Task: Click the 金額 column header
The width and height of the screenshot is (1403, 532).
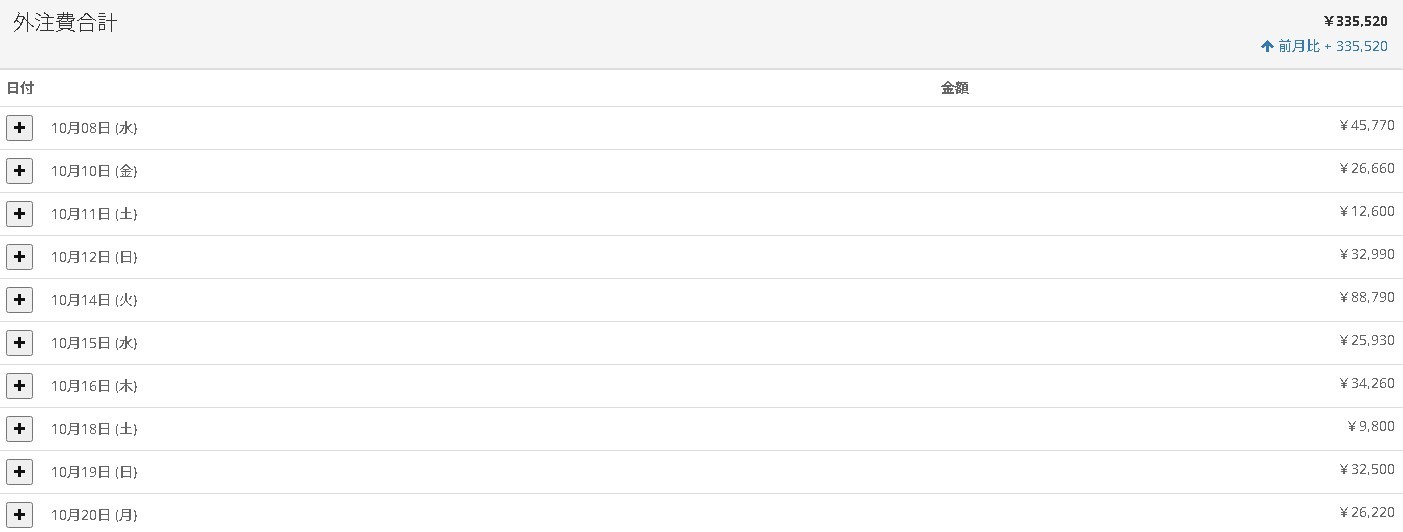Action: coord(955,88)
